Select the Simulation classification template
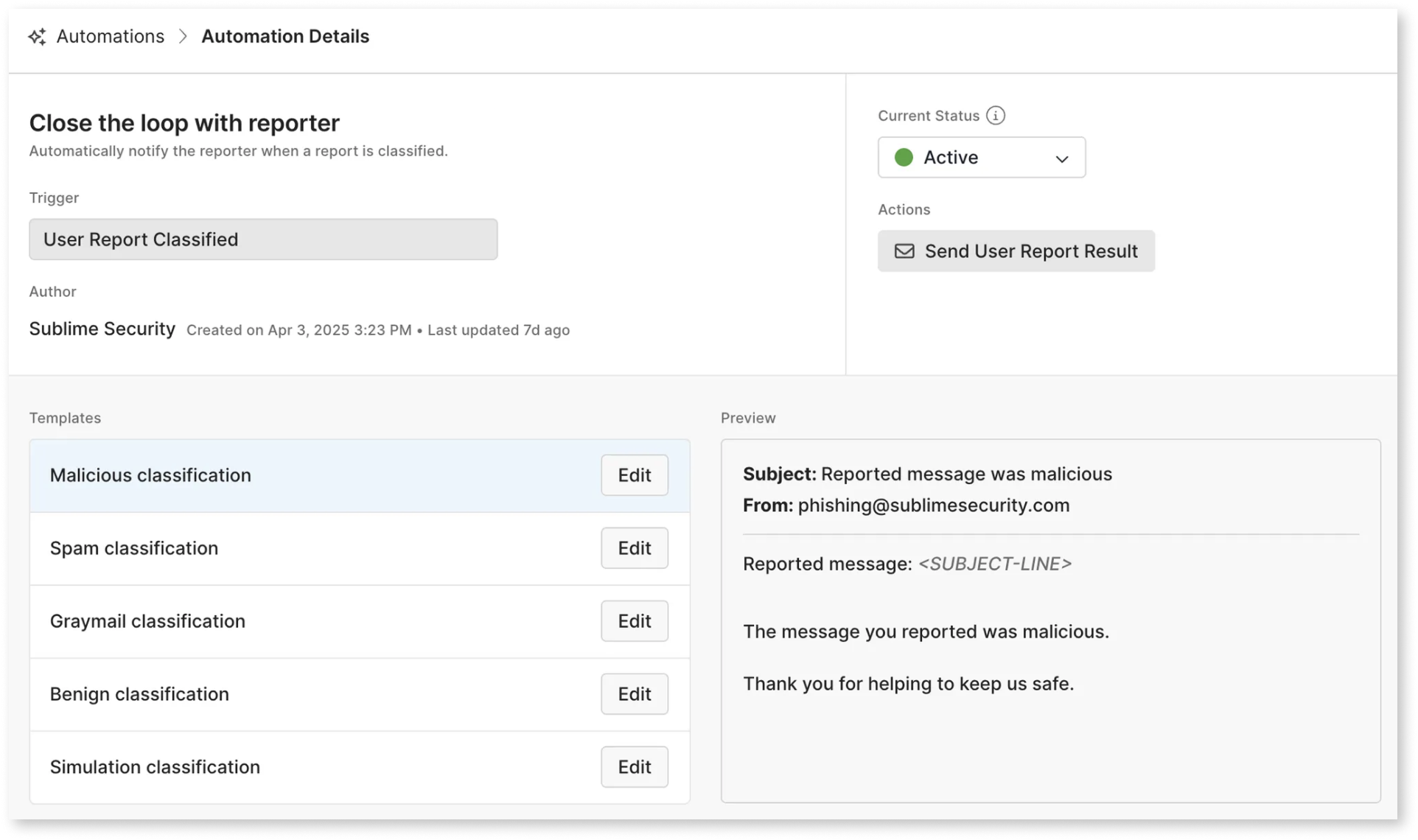 point(155,767)
